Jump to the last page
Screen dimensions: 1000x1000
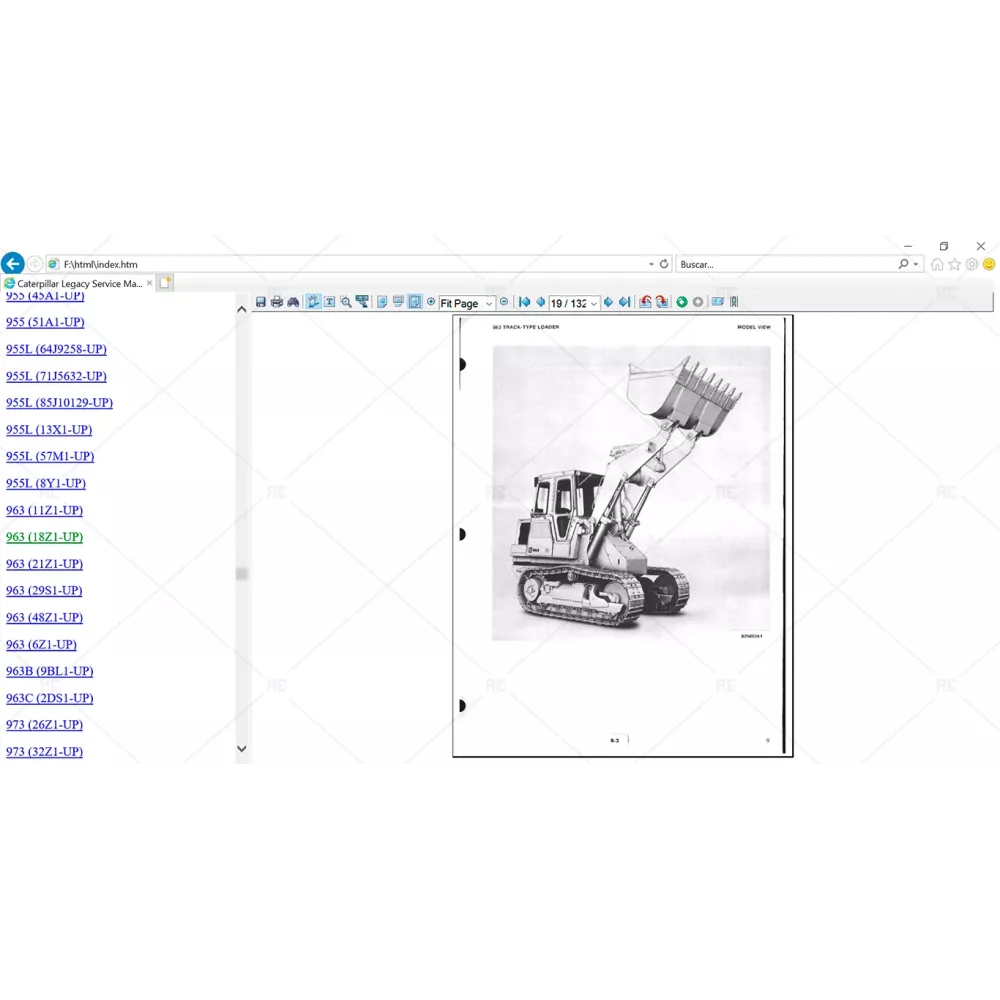click(x=625, y=302)
